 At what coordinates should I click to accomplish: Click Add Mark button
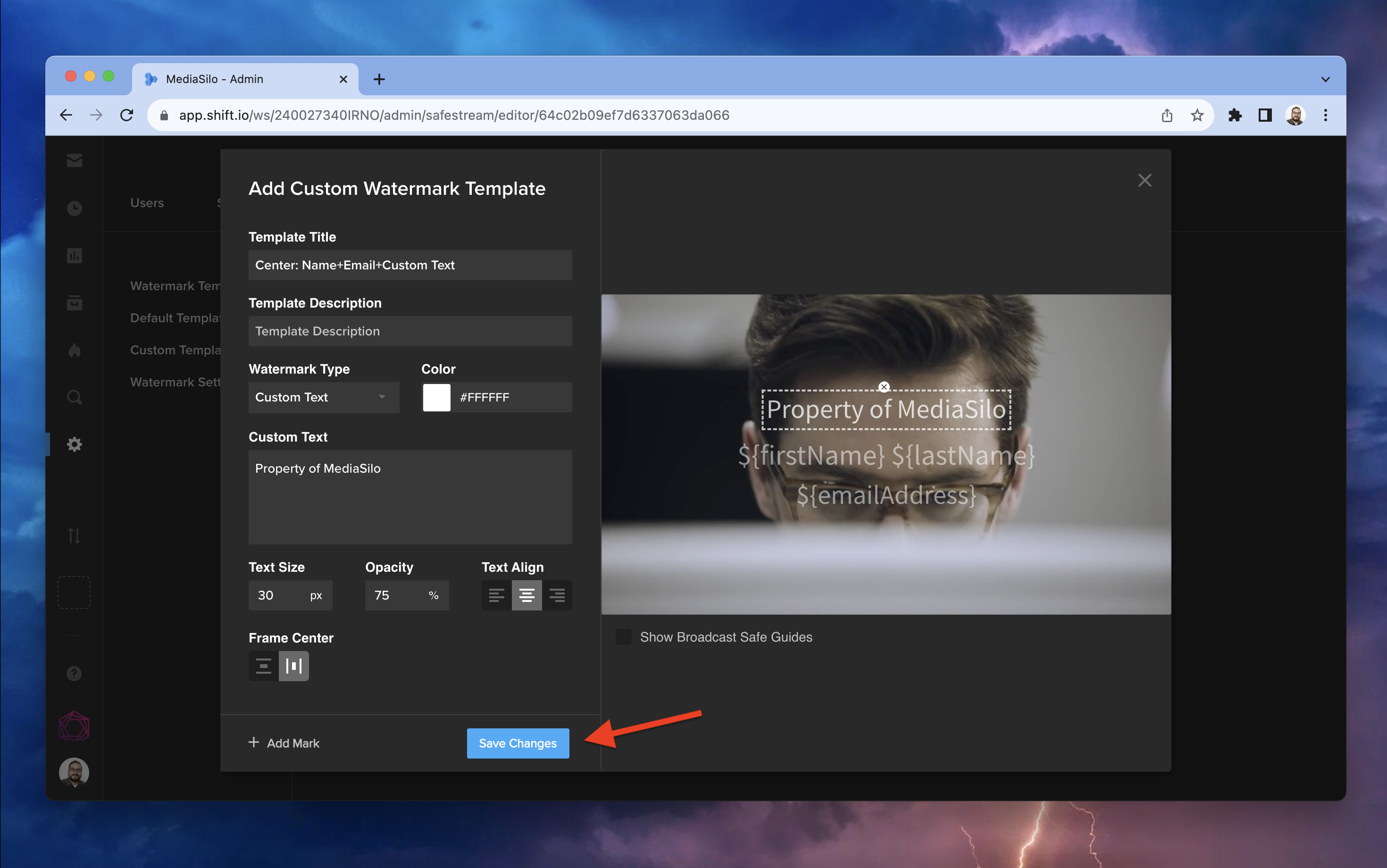[x=284, y=743]
